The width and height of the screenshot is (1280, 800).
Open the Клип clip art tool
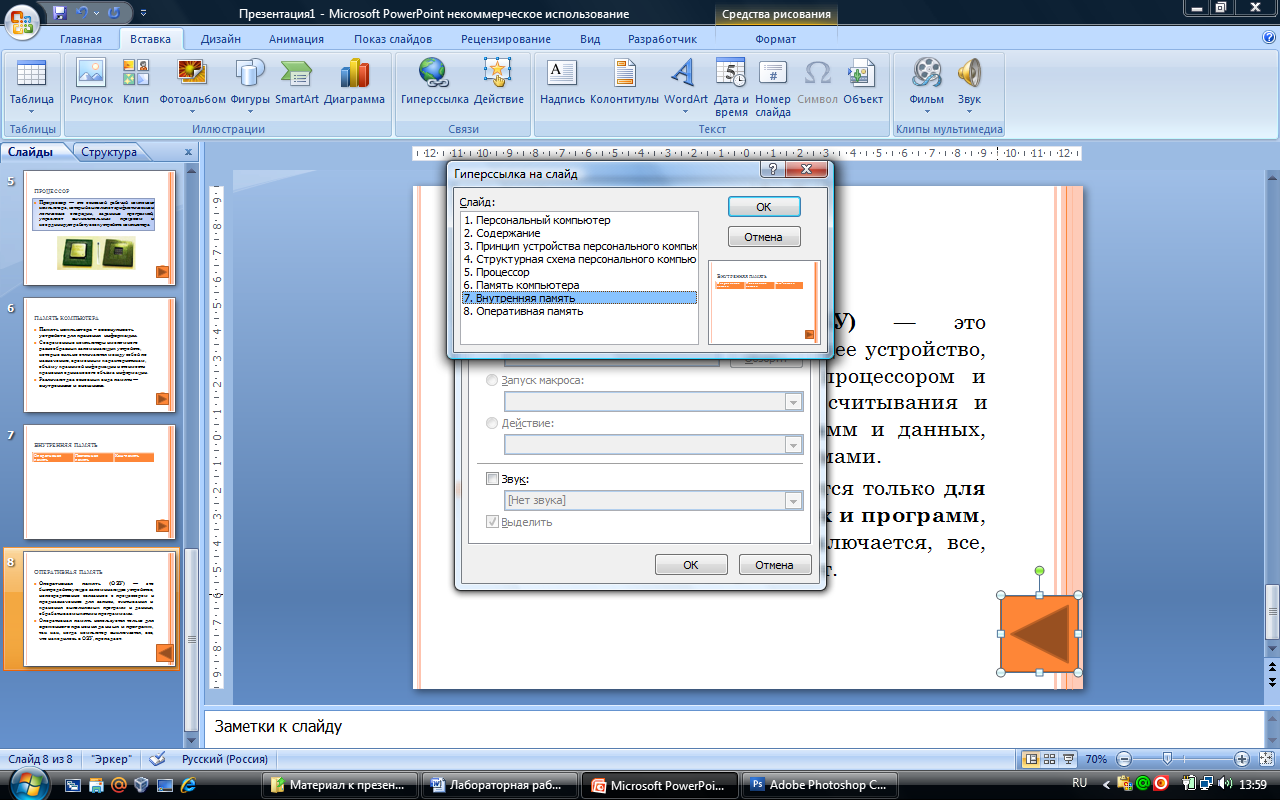(x=136, y=82)
